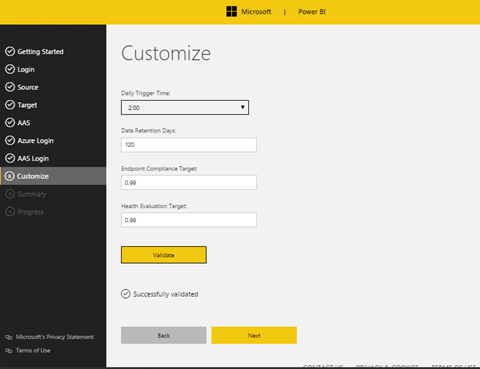The height and width of the screenshot is (369, 480).
Task: Click link icon beside Privacy Statement
Action: 9,337
